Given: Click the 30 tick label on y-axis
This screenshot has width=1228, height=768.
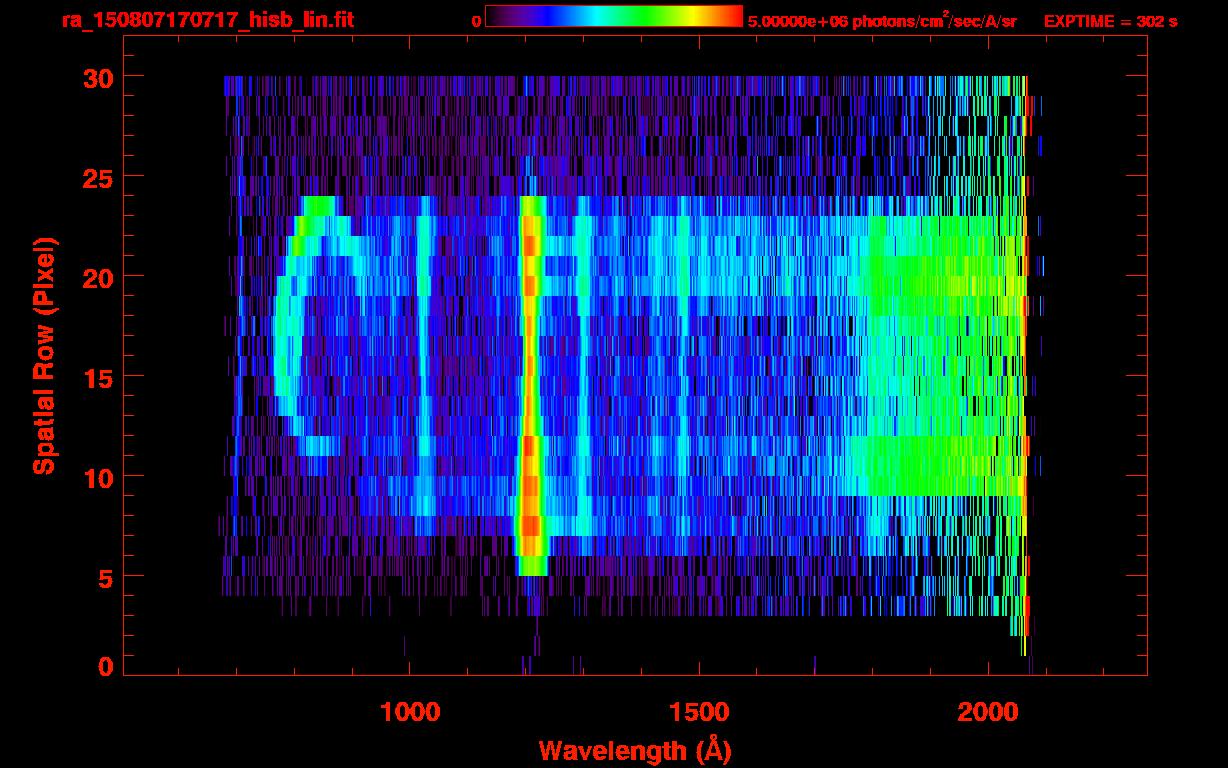Looking at the screenshot, I should [97, 77].
